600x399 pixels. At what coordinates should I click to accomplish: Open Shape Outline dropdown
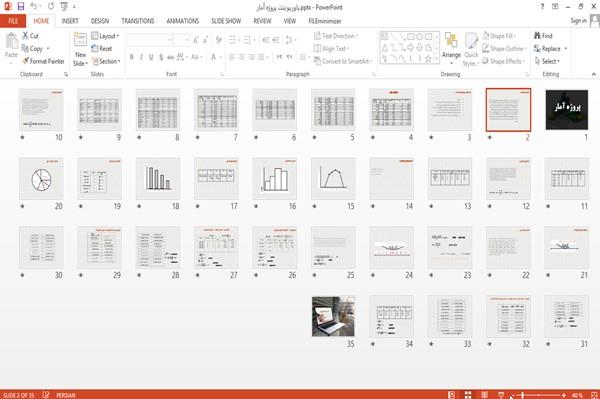[504, 49]
